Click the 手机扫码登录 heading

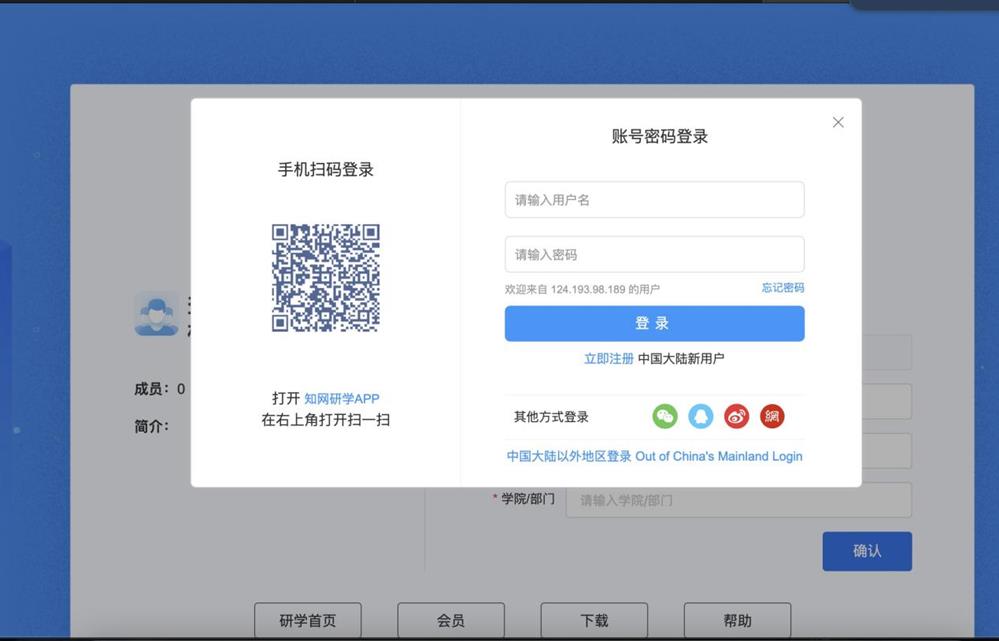pyautogui.click(x=326, y=170)
